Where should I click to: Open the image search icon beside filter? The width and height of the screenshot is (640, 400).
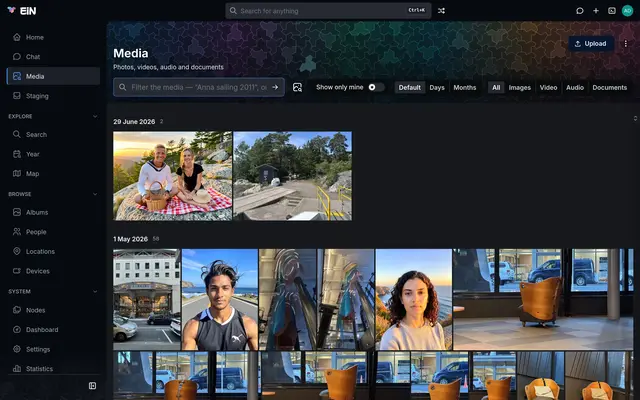pos(298,87)
